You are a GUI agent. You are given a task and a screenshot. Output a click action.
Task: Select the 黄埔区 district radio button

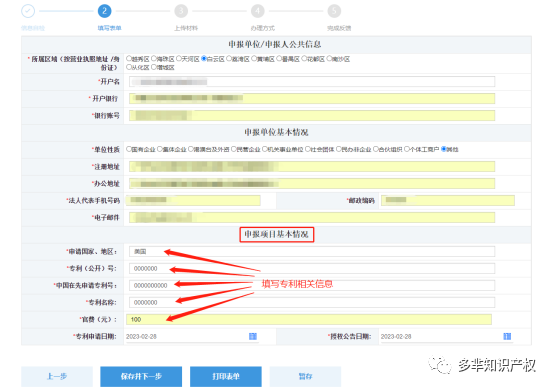(x=254, y=59)
